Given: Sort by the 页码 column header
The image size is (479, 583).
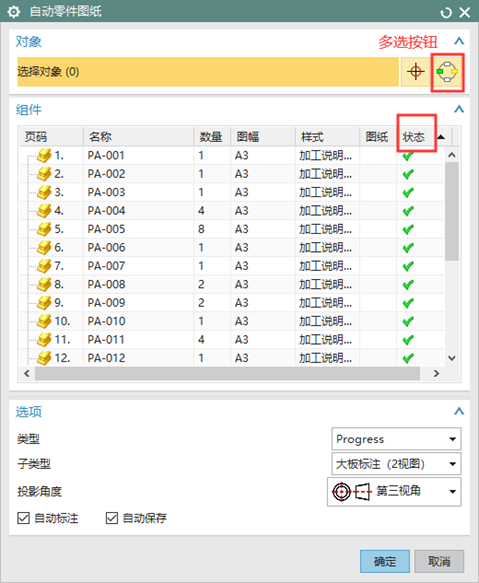Looking at the screenshot, I should pyautogui.click(x=51, y=136).
